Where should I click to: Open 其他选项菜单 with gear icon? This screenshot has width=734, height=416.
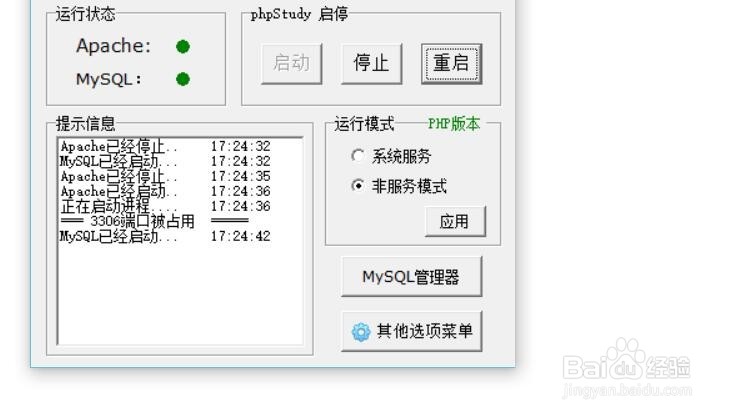coord(411,331)
